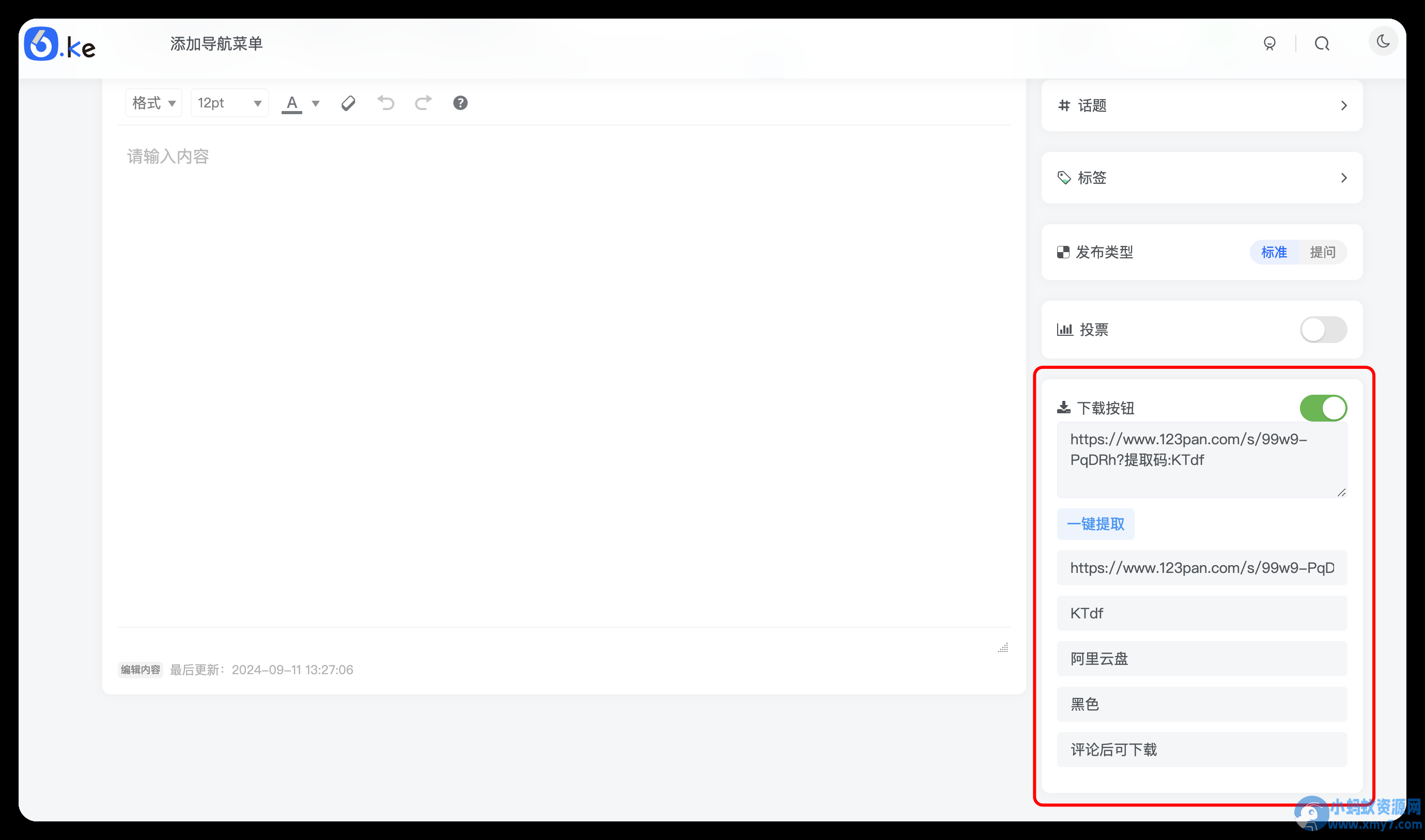
Task: Focus the download link textarea with 提取码
Action: (x=1201, y=460)
